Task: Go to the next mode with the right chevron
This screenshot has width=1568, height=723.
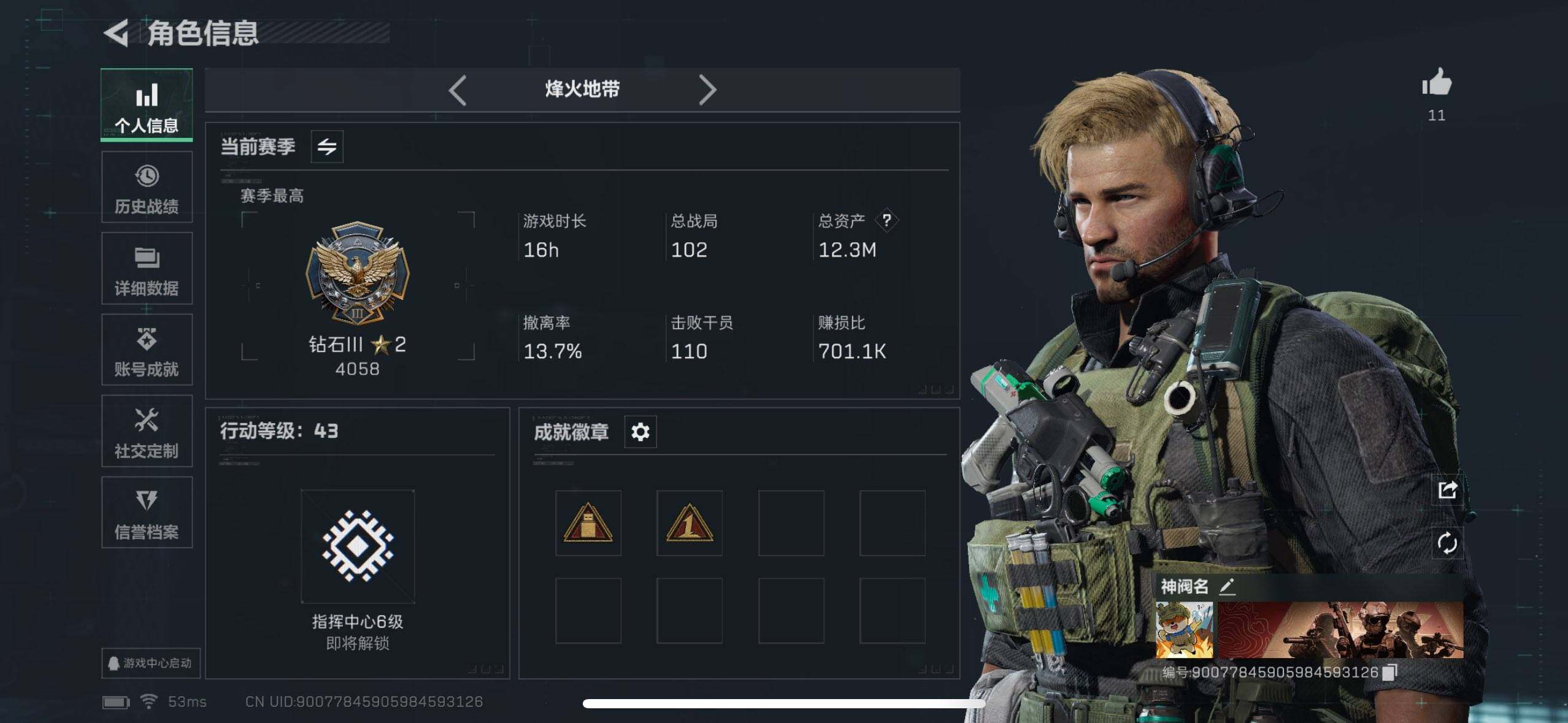Action: [x=707, y=90]
